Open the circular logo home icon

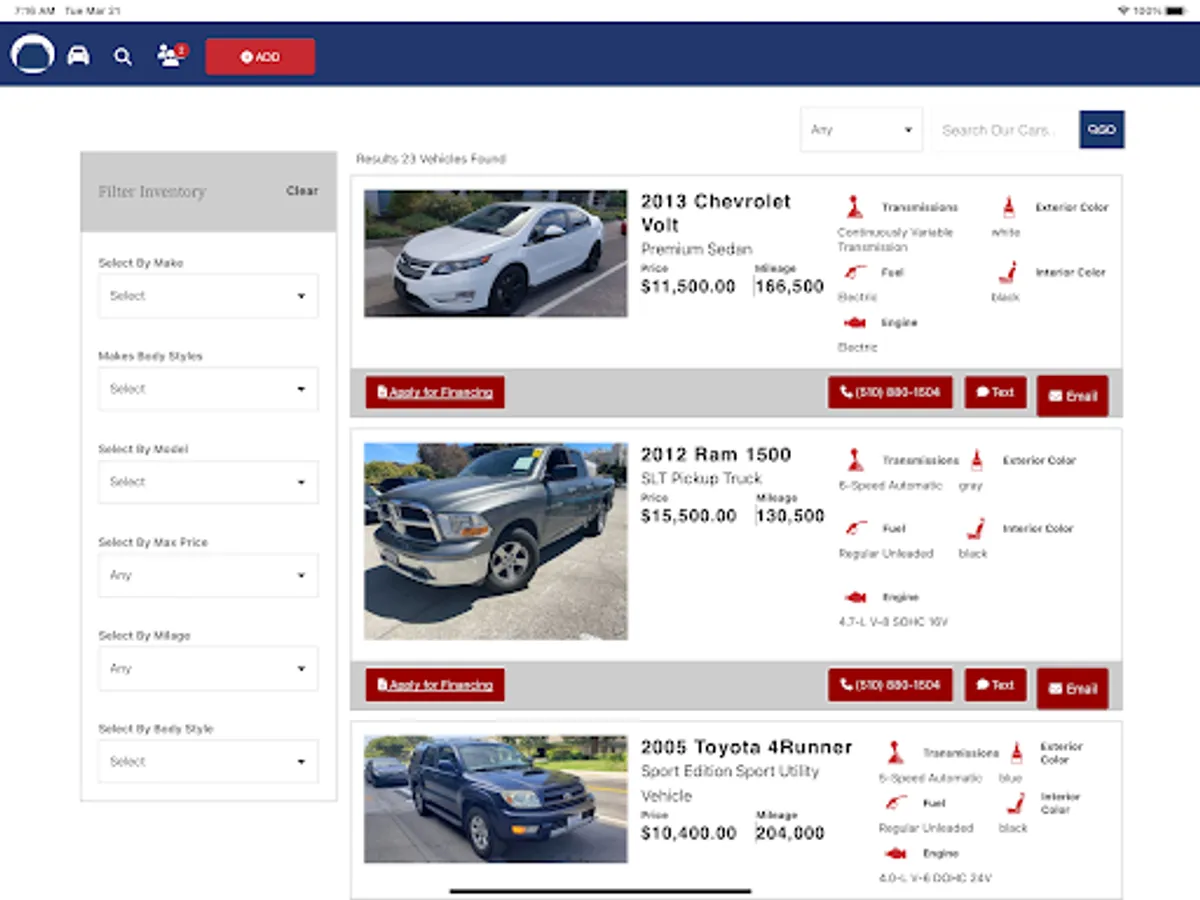(32, 53)
